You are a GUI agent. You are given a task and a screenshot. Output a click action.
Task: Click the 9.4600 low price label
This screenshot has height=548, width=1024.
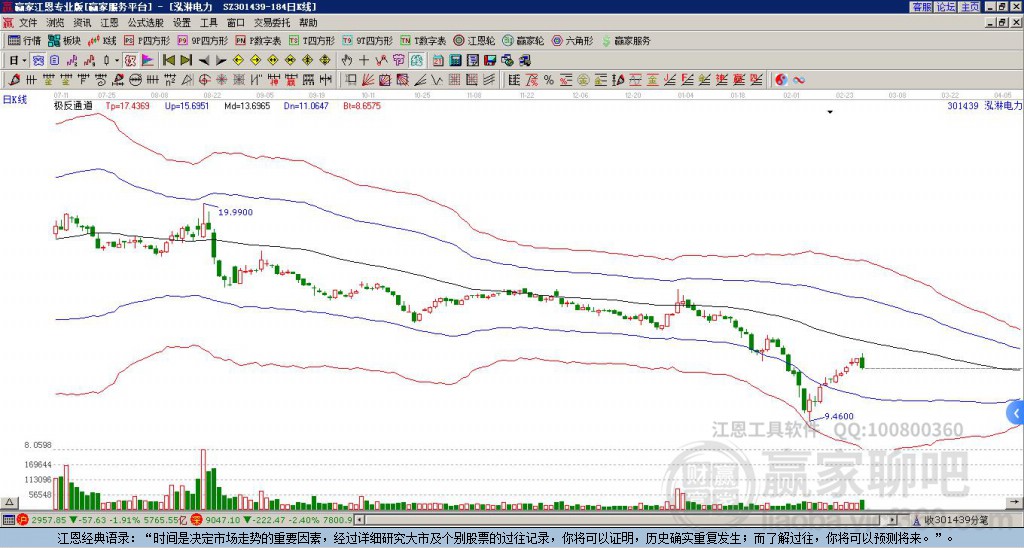839,416
